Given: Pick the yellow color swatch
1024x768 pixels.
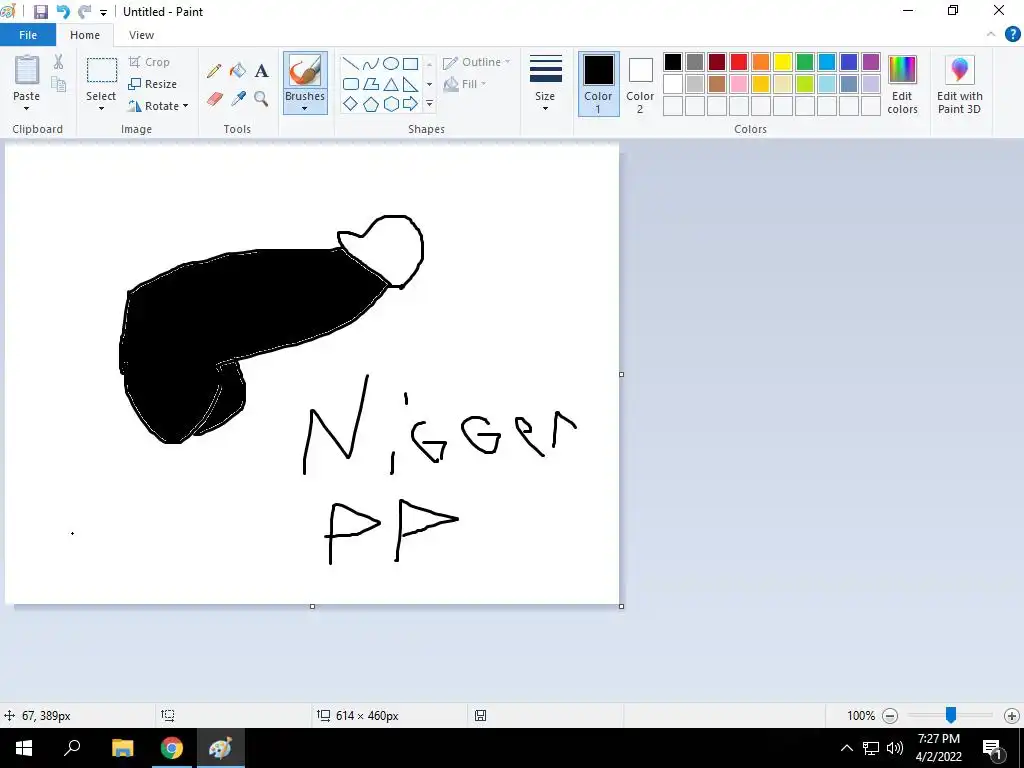Looking at the screenshot, I should tap(782, 62).
